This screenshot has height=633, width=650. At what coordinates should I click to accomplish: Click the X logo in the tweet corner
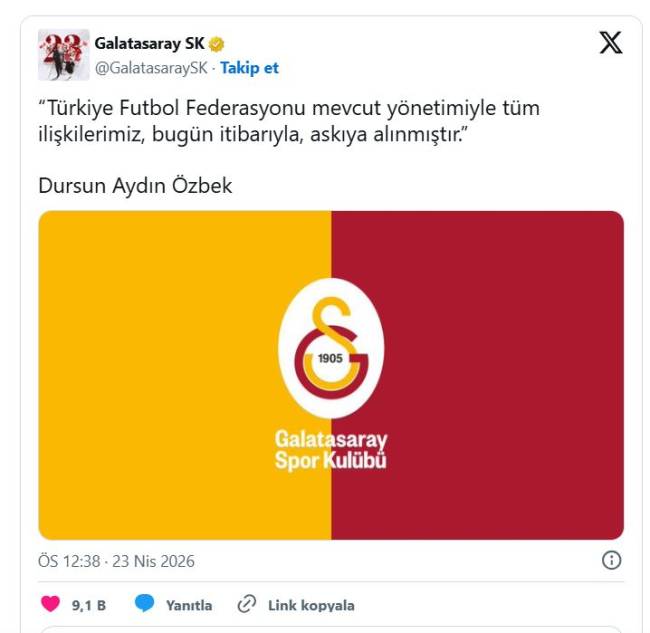pos(611,42)
